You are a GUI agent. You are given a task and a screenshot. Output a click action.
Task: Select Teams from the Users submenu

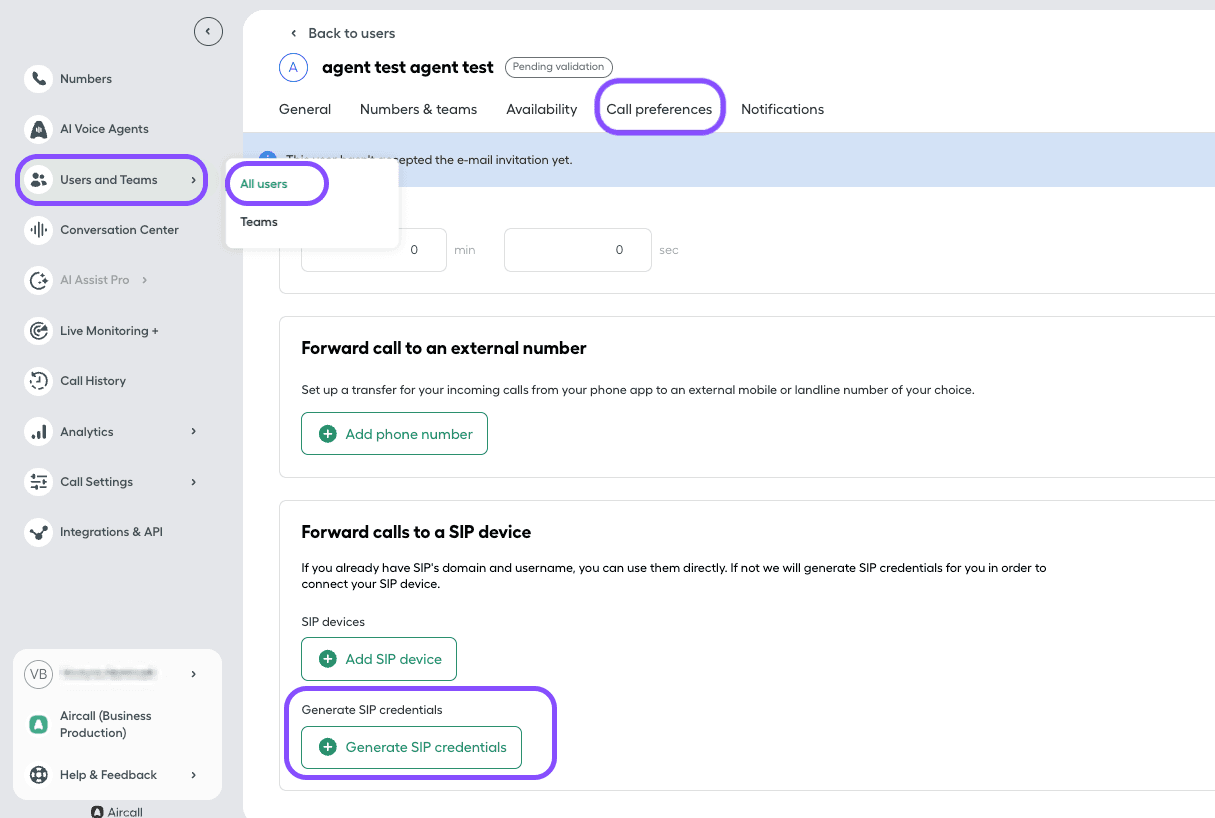click(259, 222)
